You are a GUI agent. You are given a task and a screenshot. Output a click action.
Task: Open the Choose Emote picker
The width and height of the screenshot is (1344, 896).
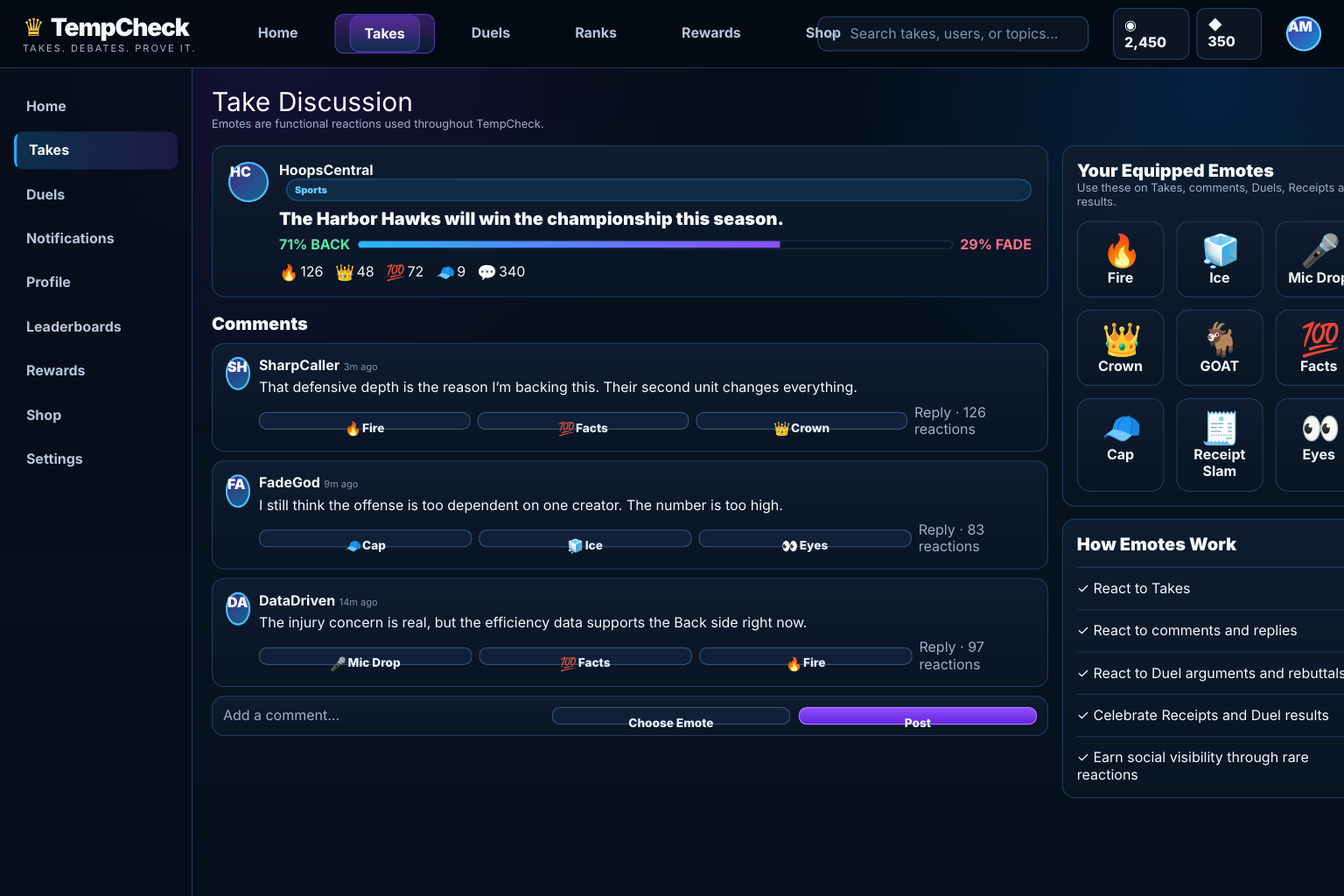[x=671, y=717]
